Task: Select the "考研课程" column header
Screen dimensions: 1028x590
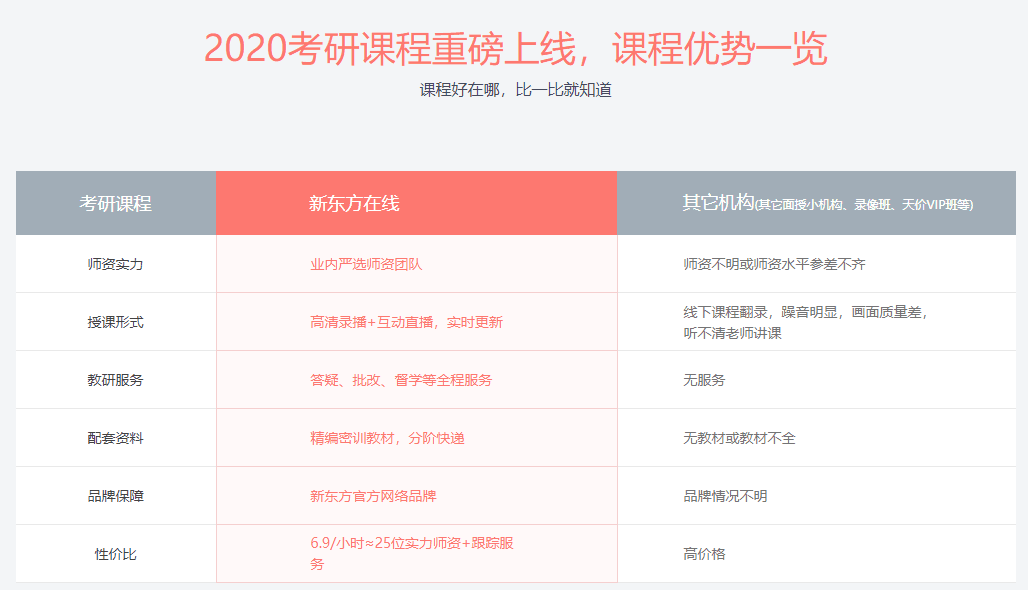Action: (x=115, y=203)
